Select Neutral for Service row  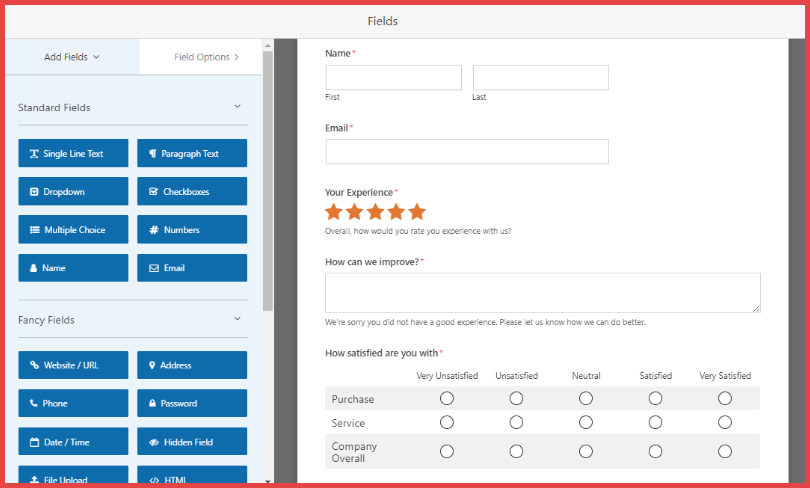point(586,423)
